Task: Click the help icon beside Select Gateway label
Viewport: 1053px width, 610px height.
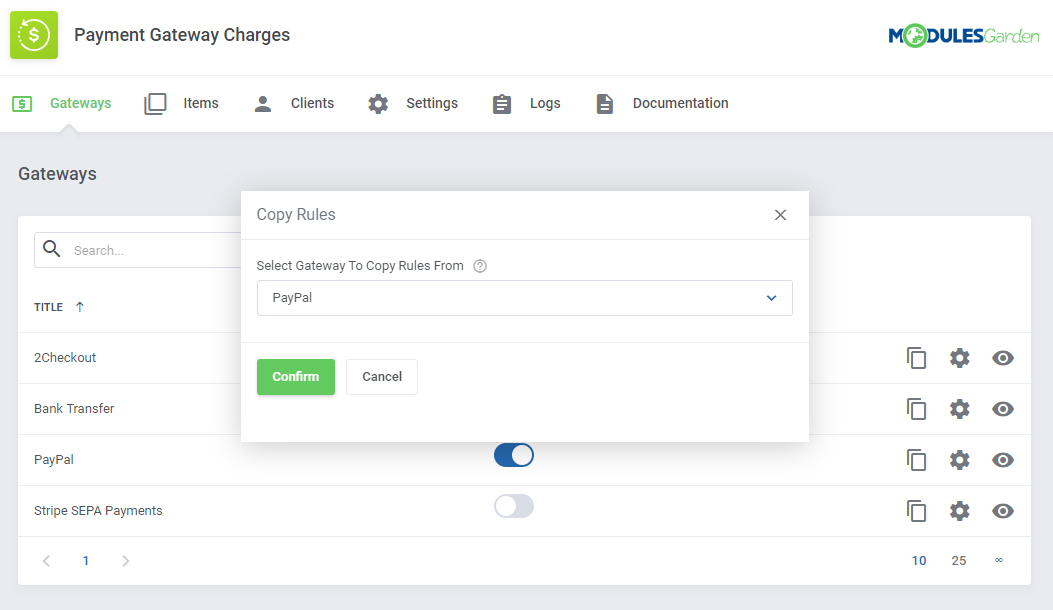Action: click(479, 266)
